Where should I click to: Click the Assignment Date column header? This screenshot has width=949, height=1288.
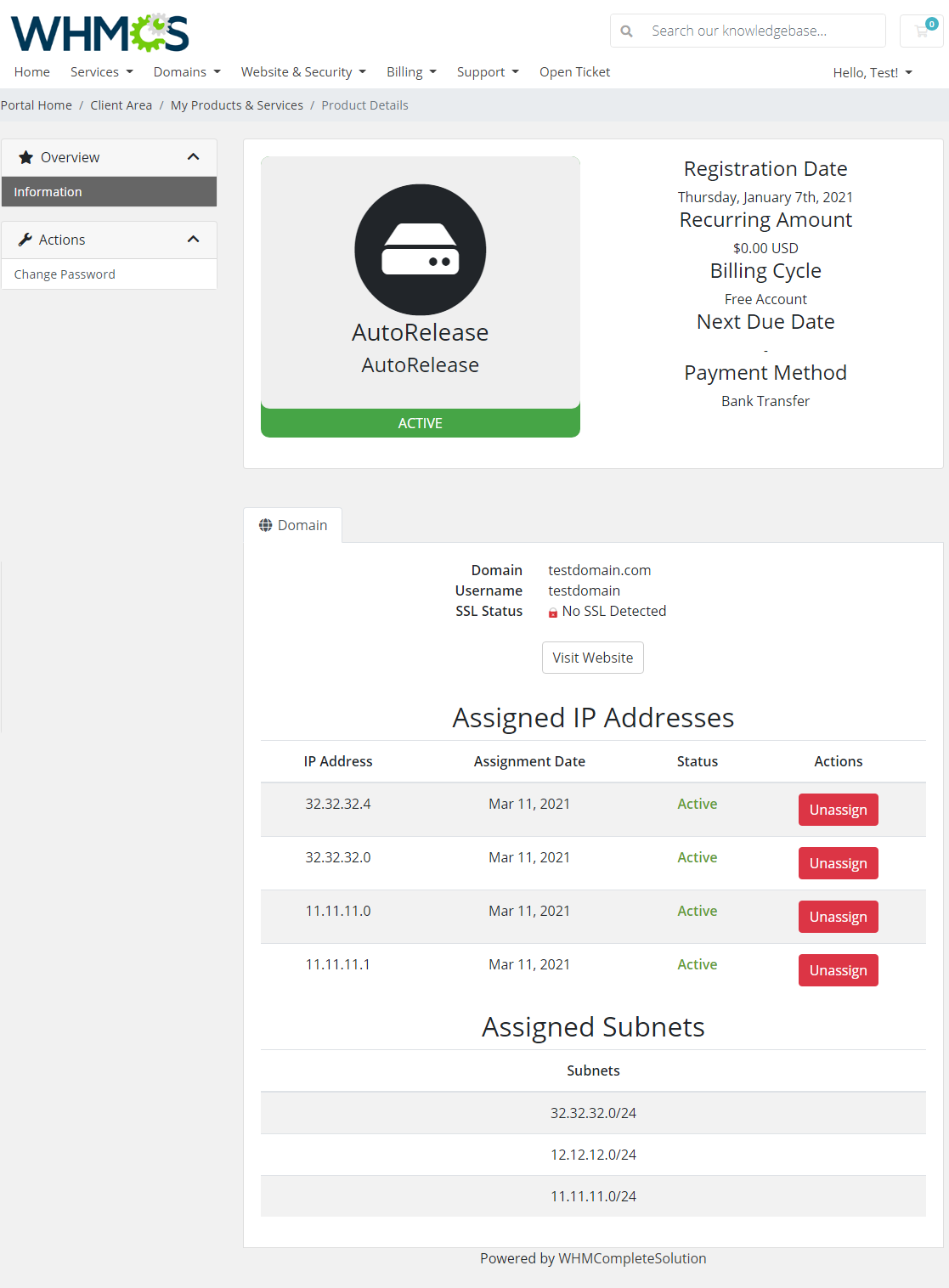coord(529,761)
